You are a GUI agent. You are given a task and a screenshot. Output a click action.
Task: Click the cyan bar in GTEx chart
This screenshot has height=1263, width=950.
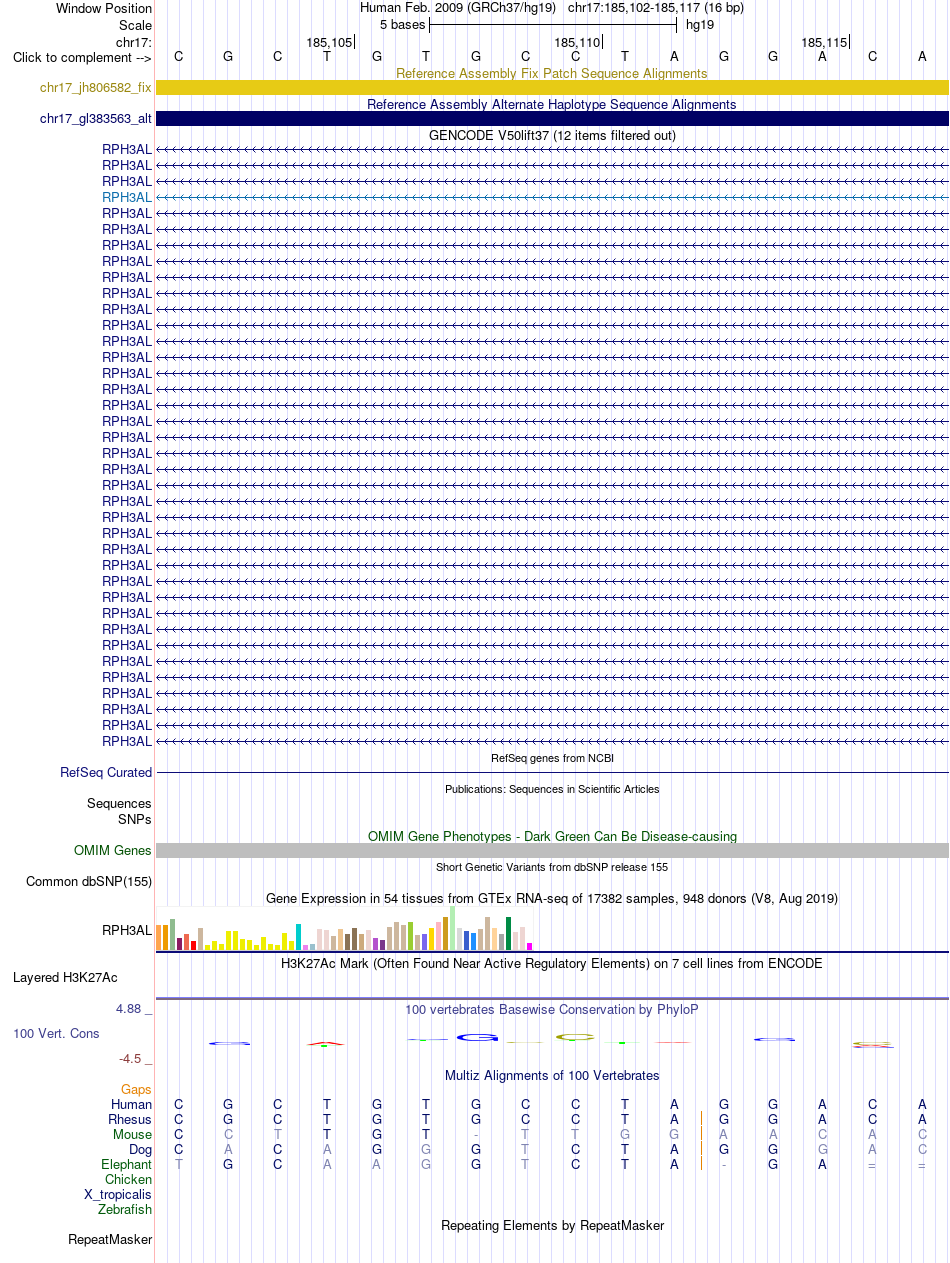point(299,937)
